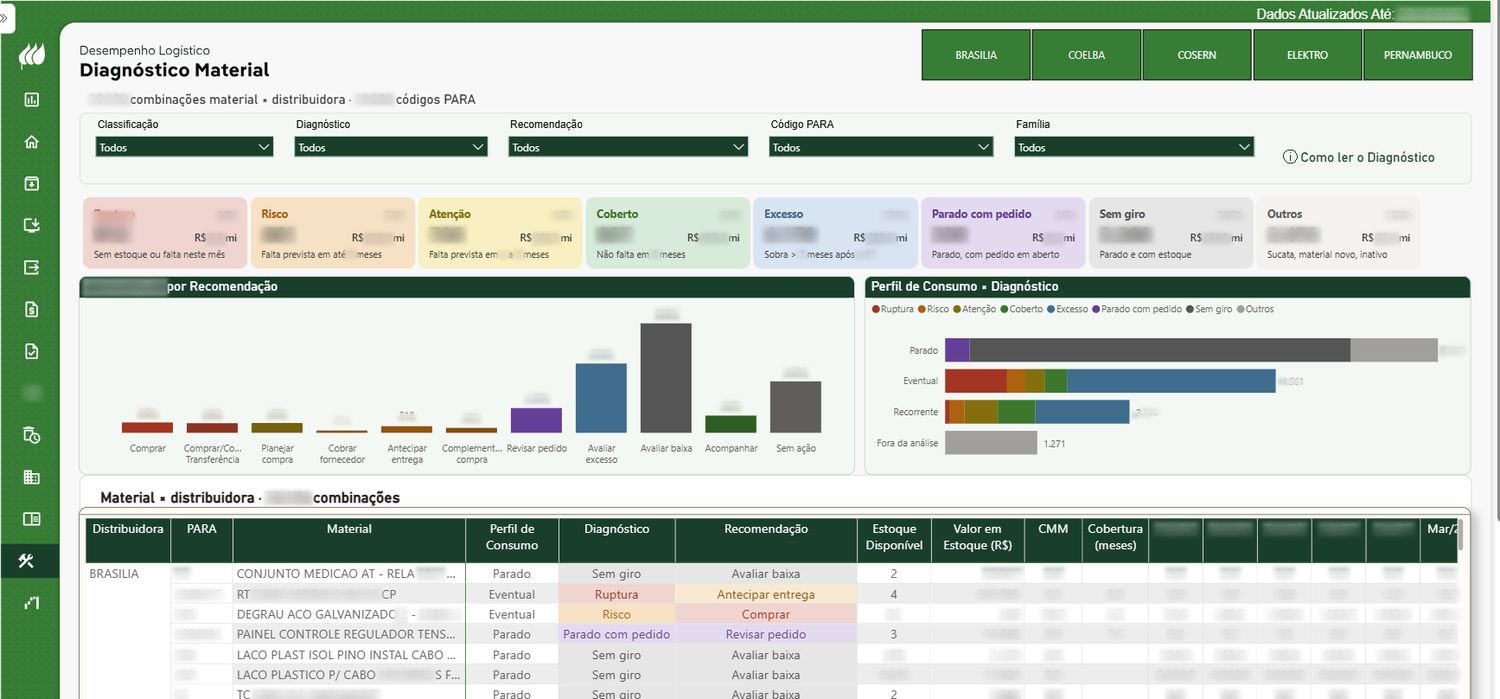Open the bar chart report sidebar icon
This screenshot has height=699, width=1500.
[x=31, y=99]
